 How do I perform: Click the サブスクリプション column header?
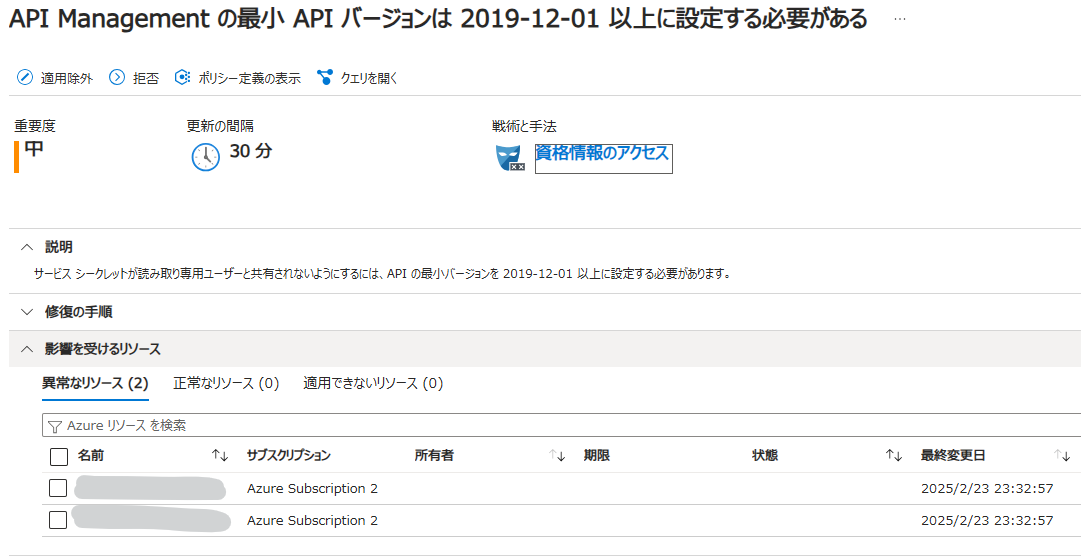(288, 455)
